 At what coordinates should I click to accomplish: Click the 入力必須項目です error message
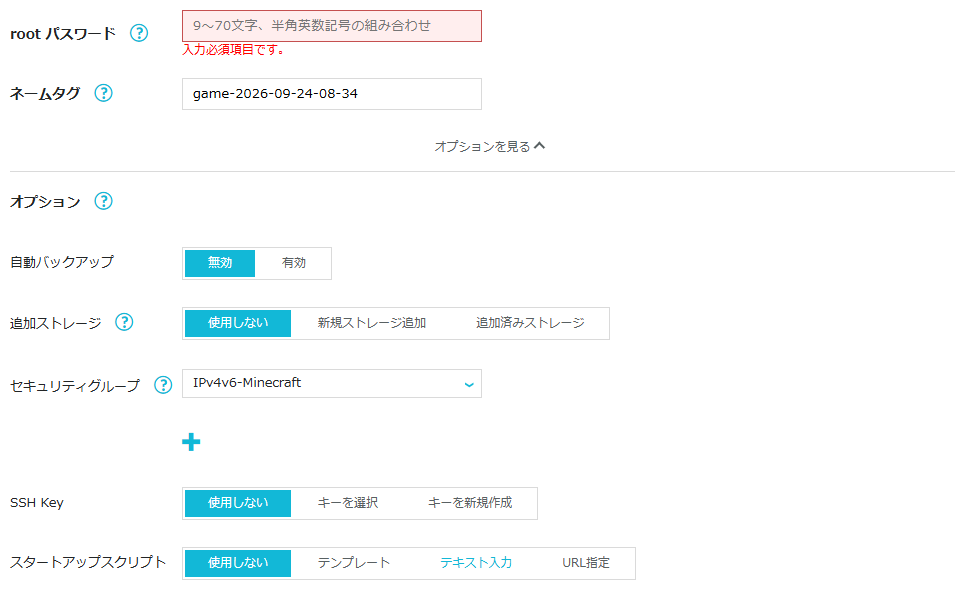click(233, 50)
